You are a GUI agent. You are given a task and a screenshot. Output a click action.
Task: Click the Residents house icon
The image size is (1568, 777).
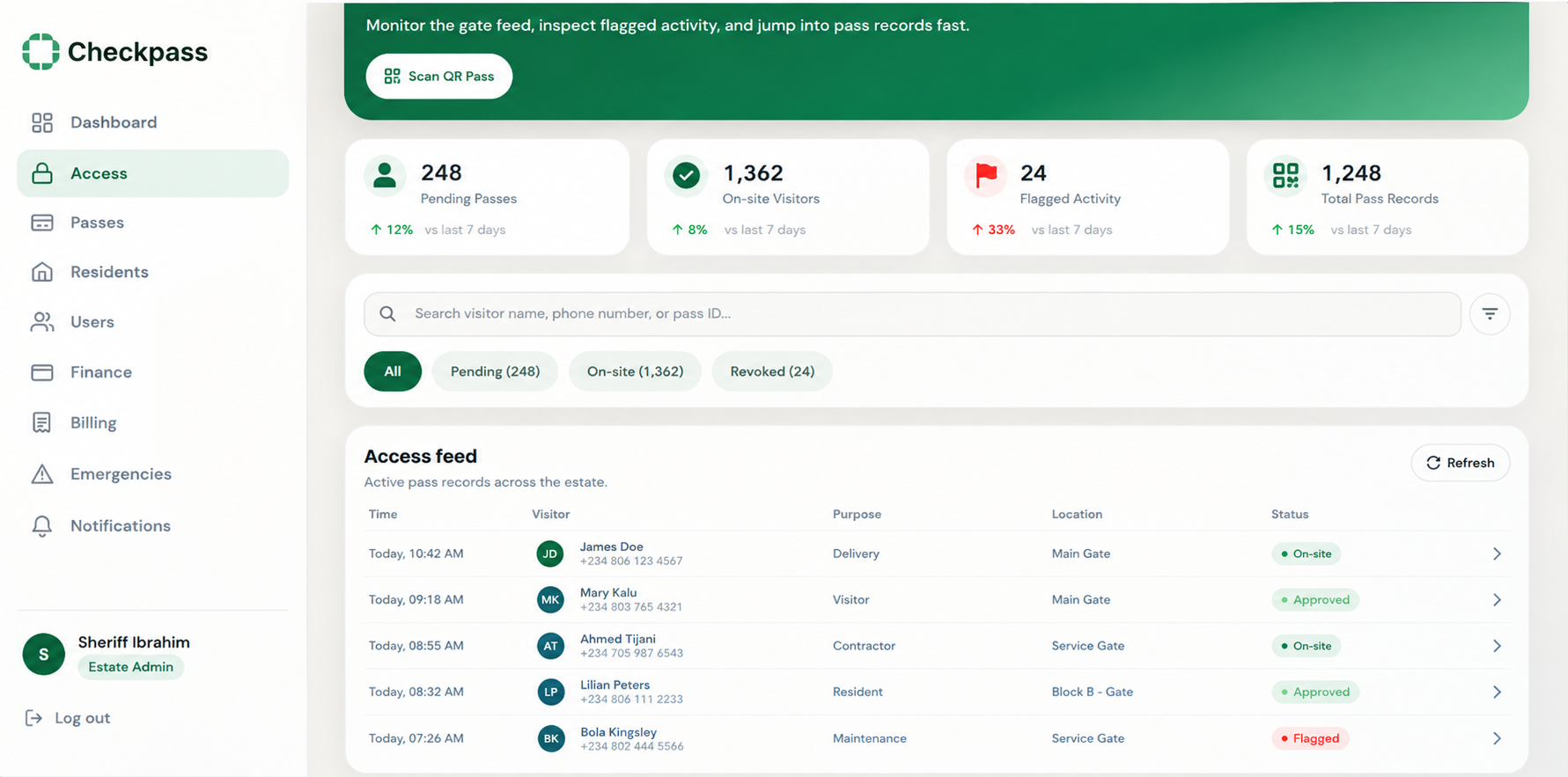(x=42, y=272)
